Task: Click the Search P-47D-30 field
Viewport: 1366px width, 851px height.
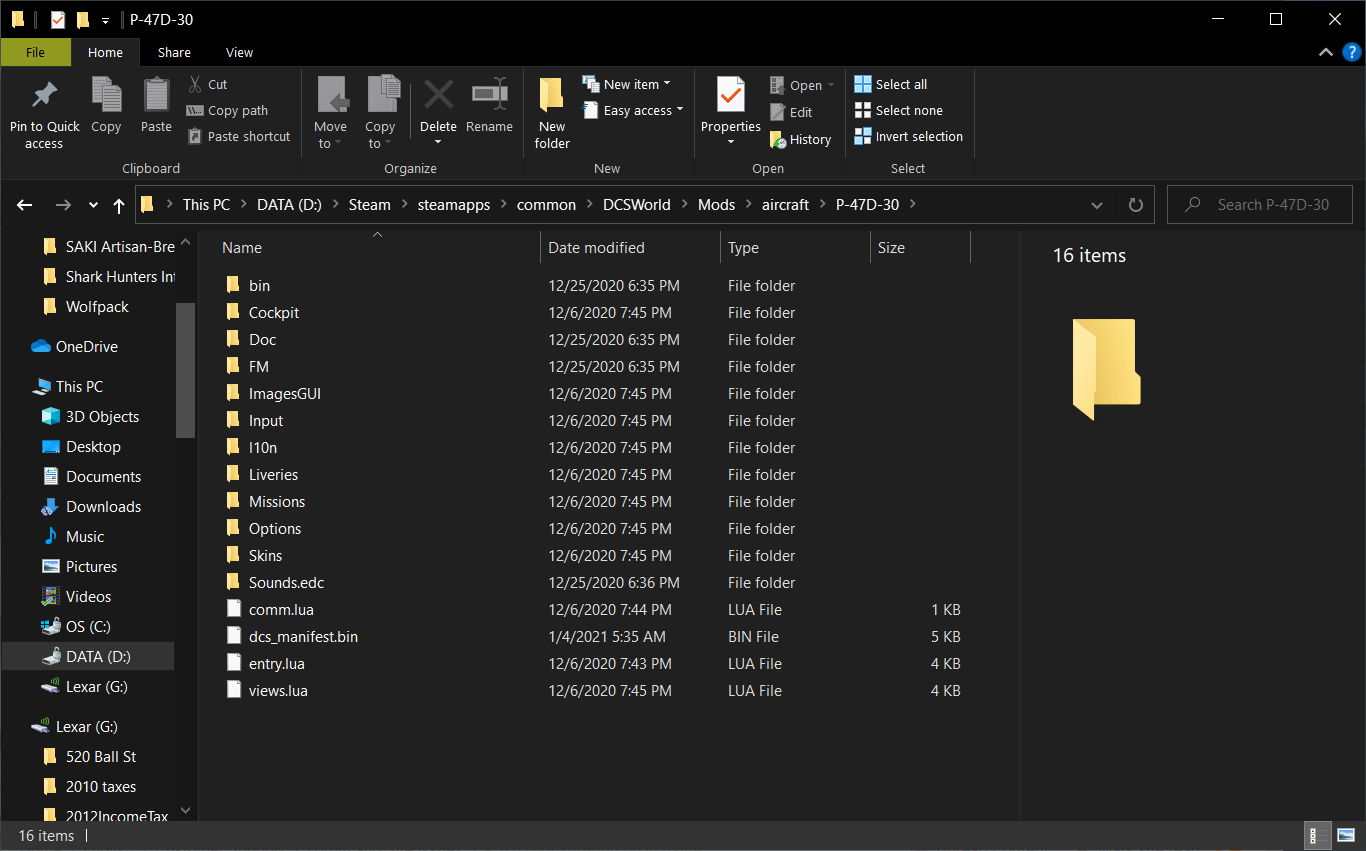Action: click(1260, 205)
